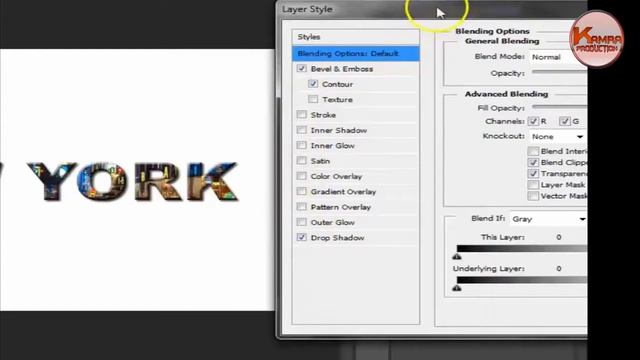
Task: Click the YORK text on canvas
Action: coord(133,181)
